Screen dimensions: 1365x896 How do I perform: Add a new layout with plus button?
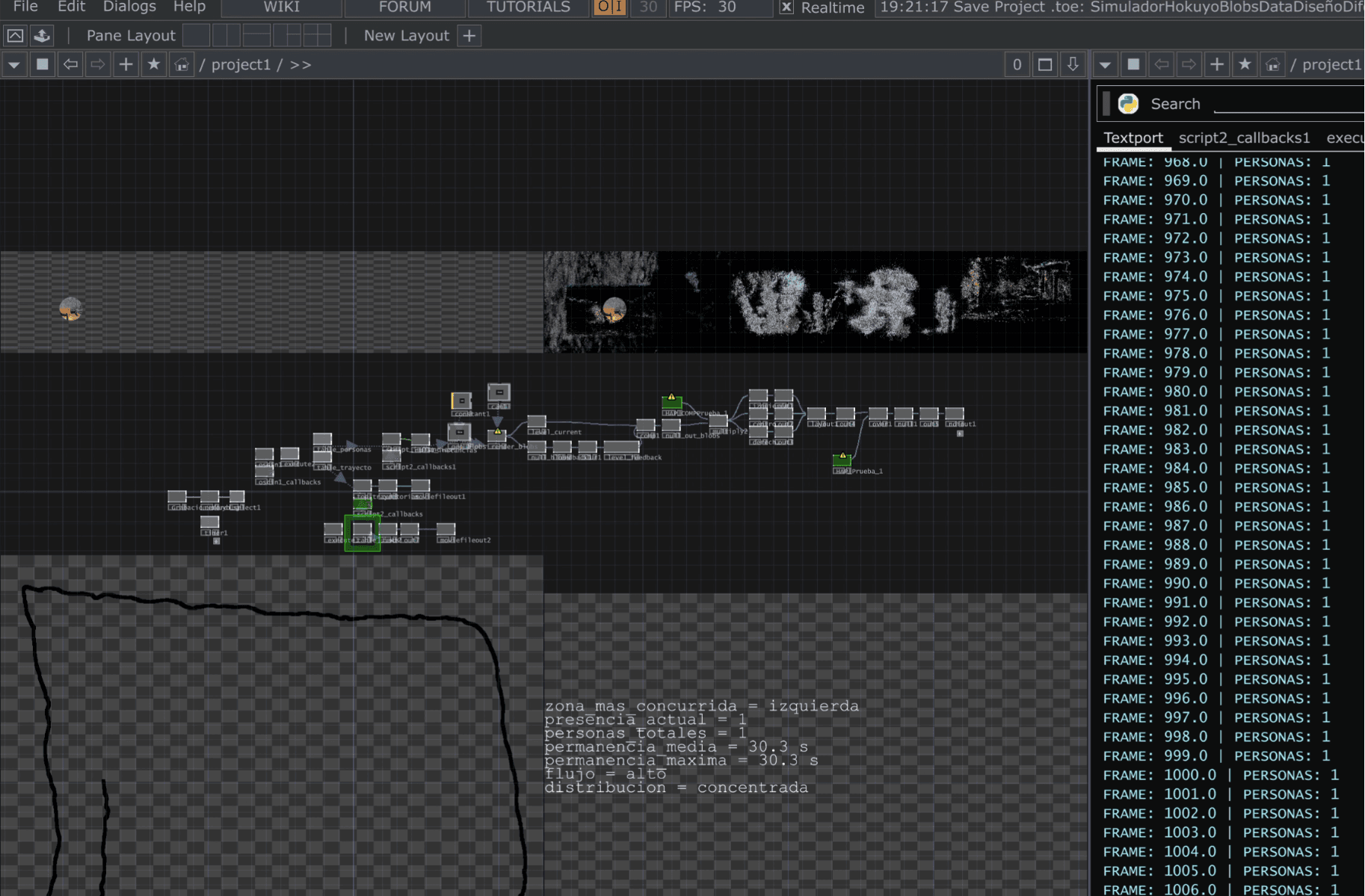point(469,35)
